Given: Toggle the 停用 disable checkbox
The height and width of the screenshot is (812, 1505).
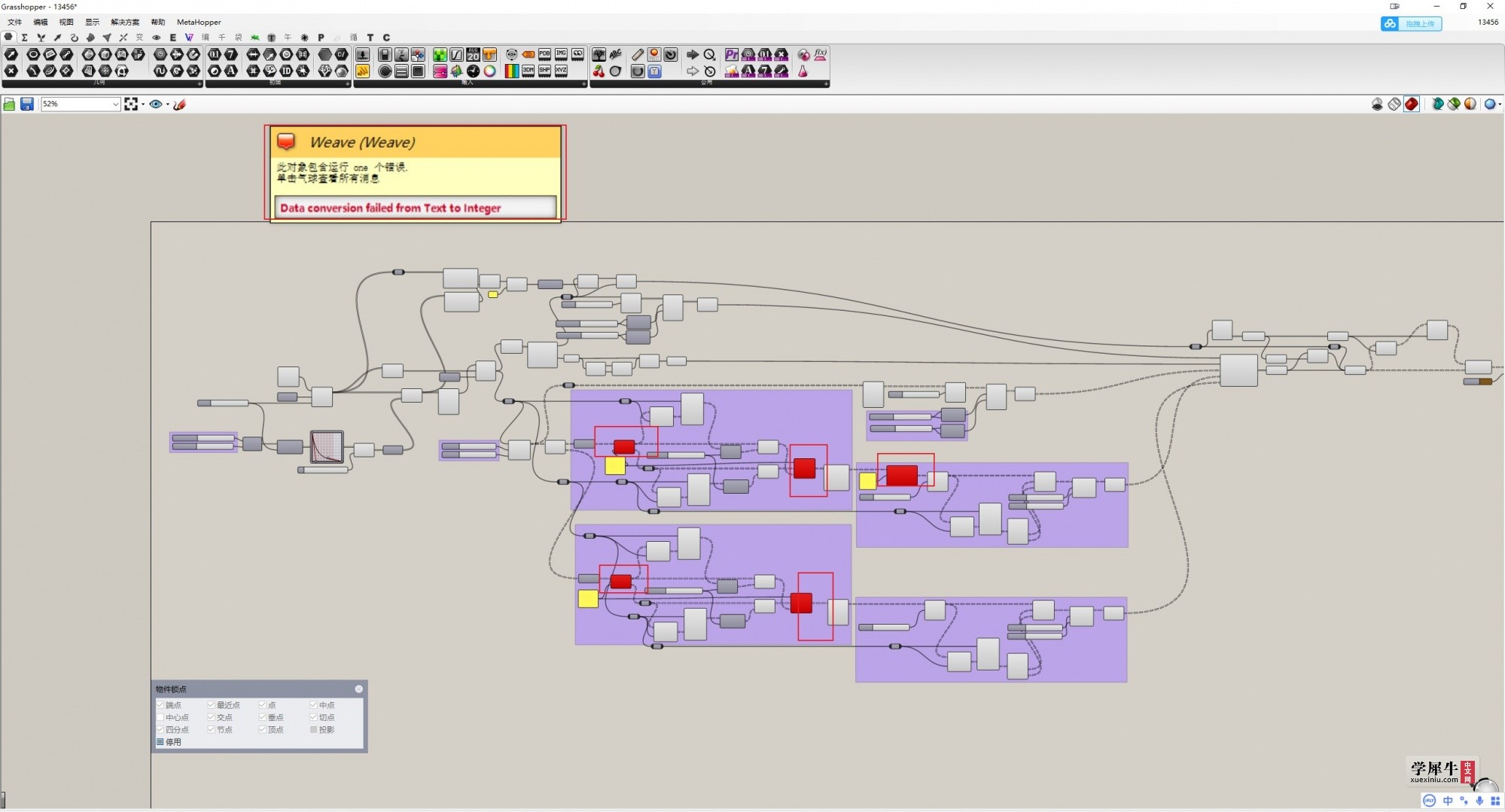Looking at the screenshot, I should pyautogui.click(x=160, y=742).
